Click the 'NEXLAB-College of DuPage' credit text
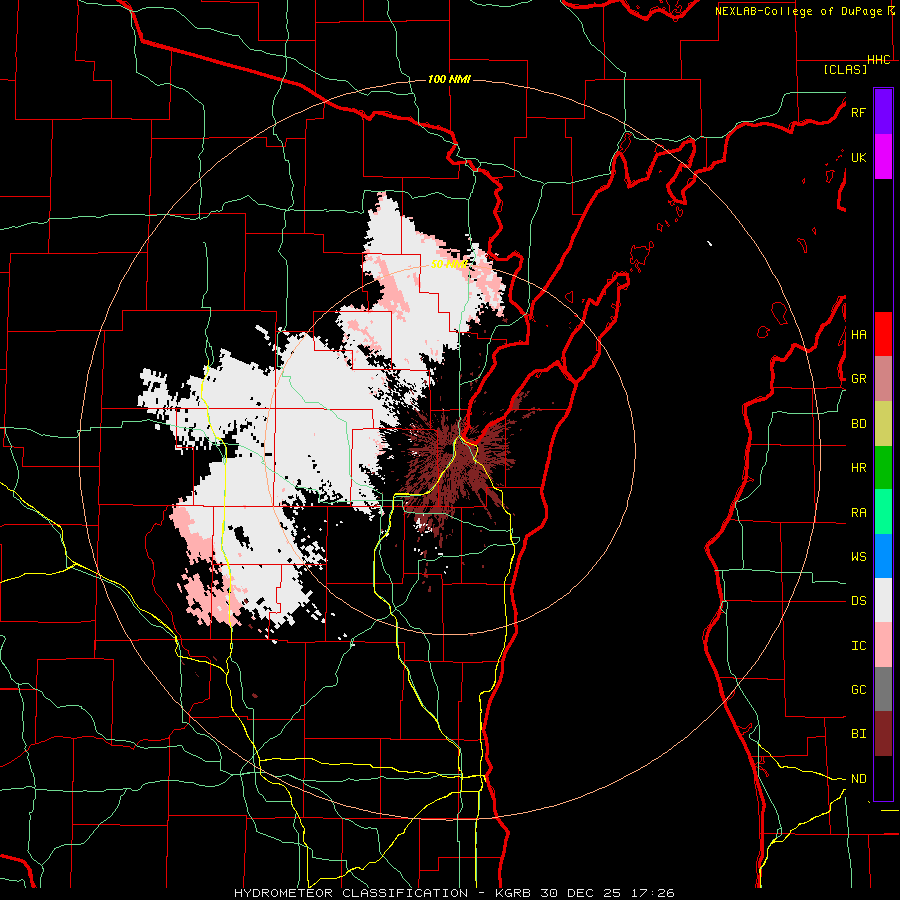The image size is (900, 900). point(798,11)
